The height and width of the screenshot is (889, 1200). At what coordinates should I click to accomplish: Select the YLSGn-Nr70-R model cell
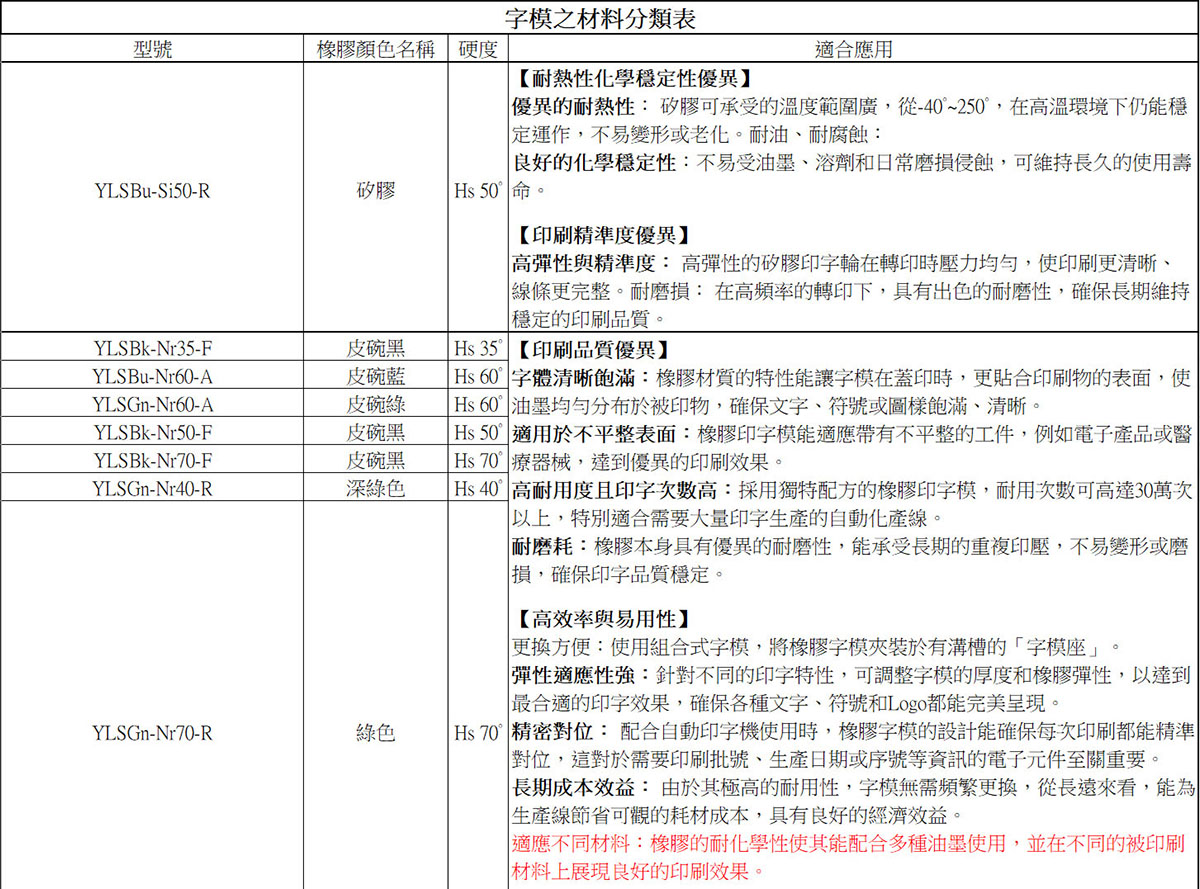pyautogui.click(x=152, y=733)
